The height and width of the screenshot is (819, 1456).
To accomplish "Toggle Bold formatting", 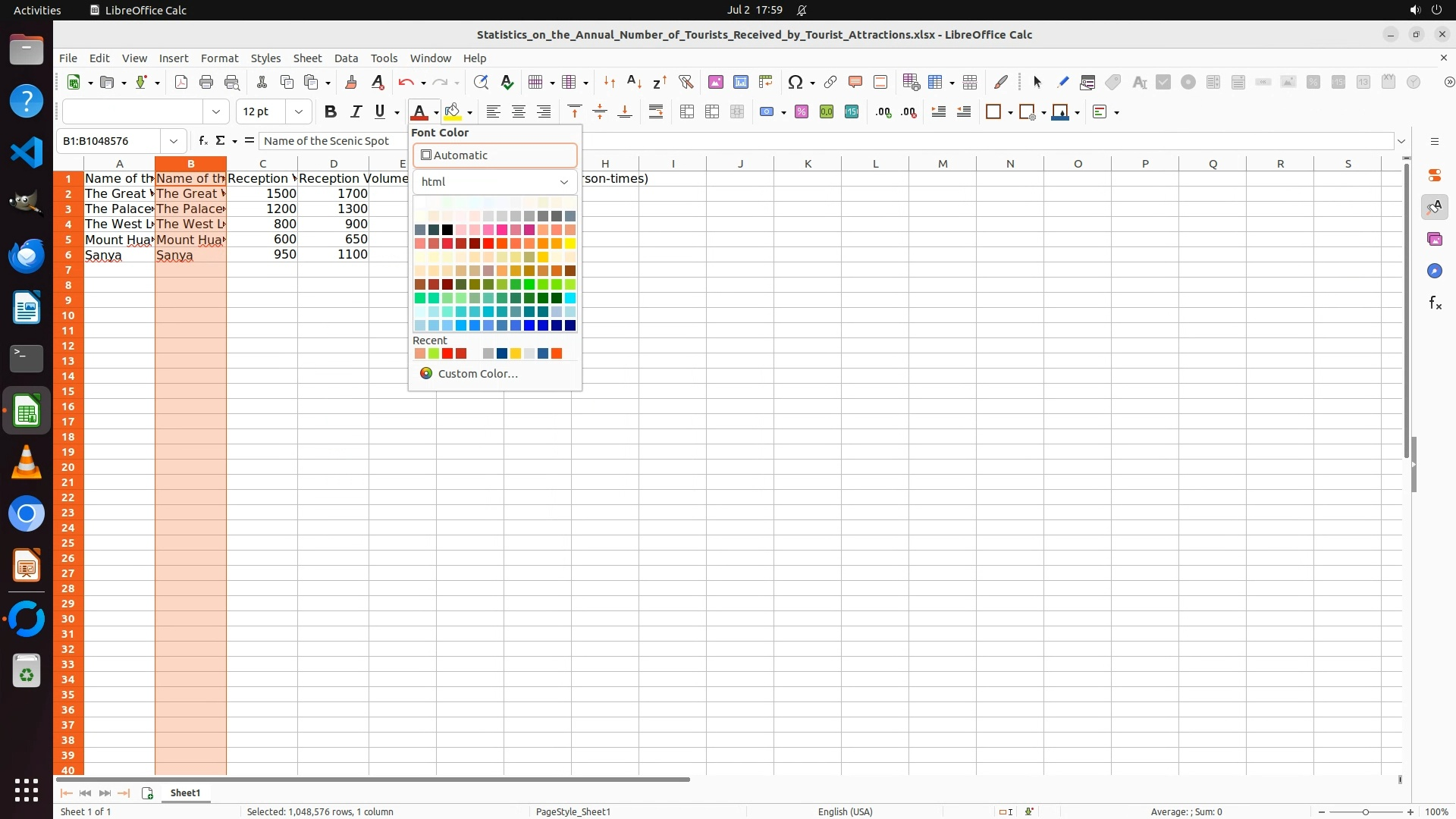I will point(330,112).
